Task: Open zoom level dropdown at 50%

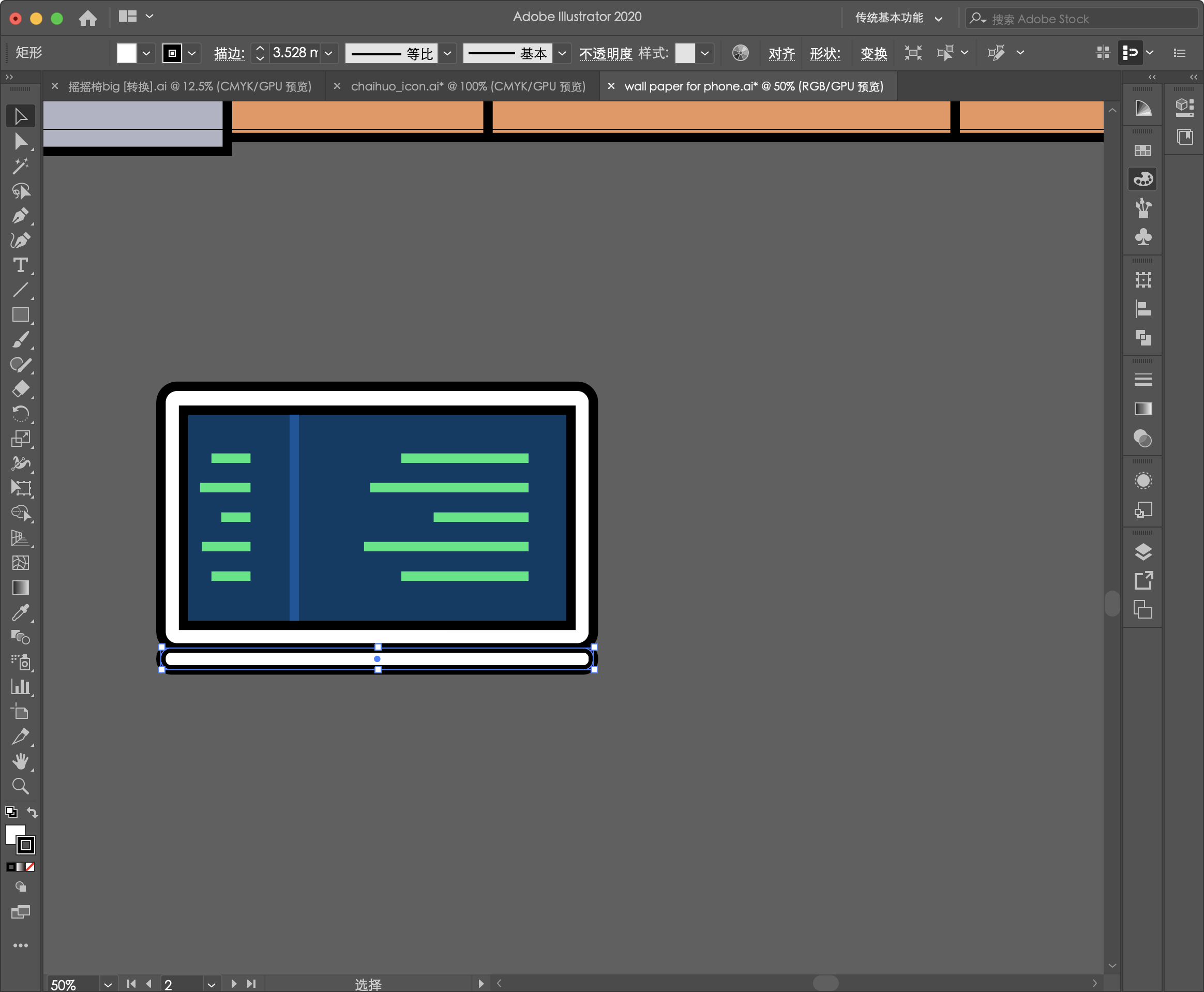Action: coord(108,985)
